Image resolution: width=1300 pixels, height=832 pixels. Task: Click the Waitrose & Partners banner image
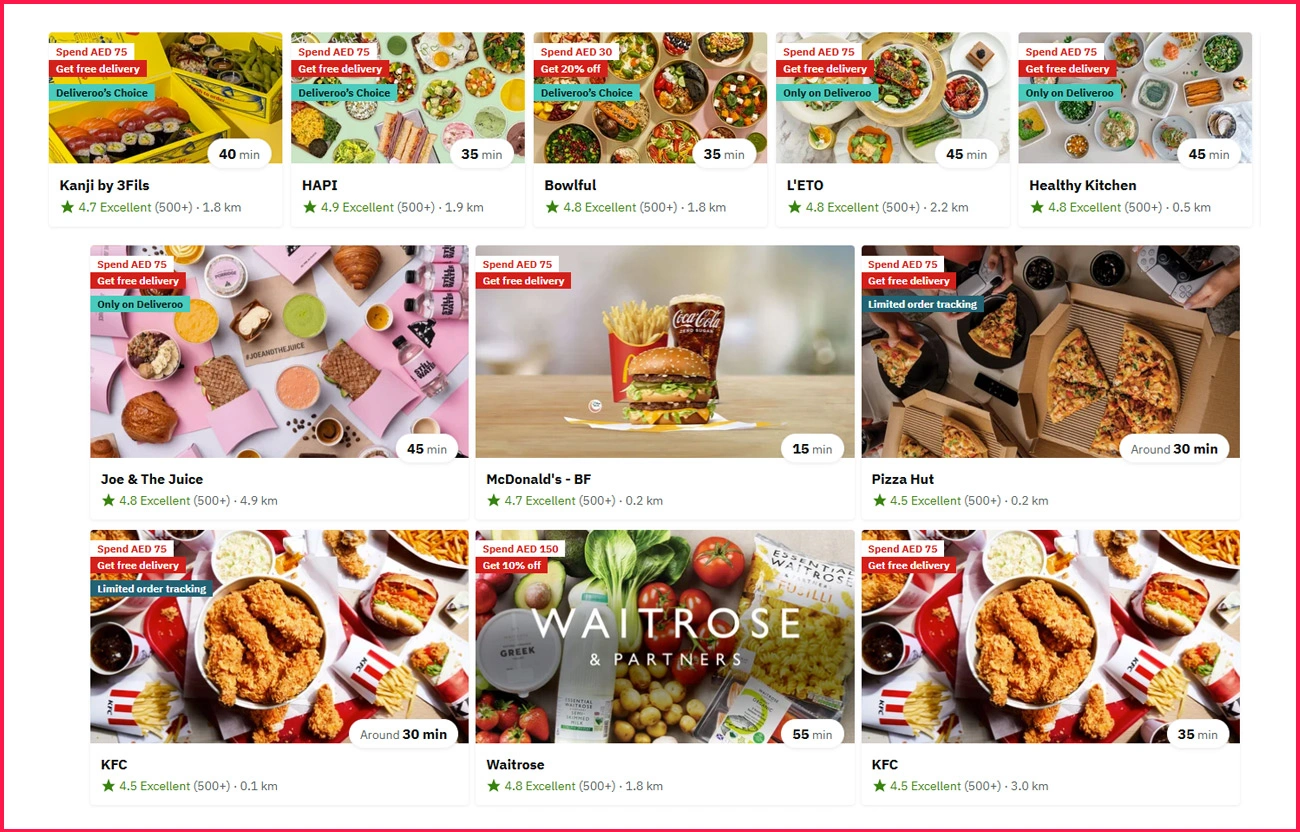tap(665, 637)
